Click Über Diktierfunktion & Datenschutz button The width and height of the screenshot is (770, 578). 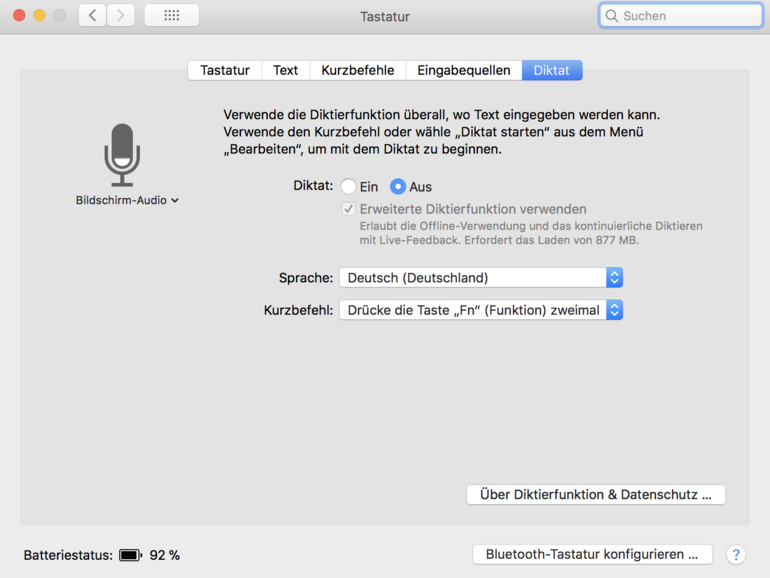(596, 495)
